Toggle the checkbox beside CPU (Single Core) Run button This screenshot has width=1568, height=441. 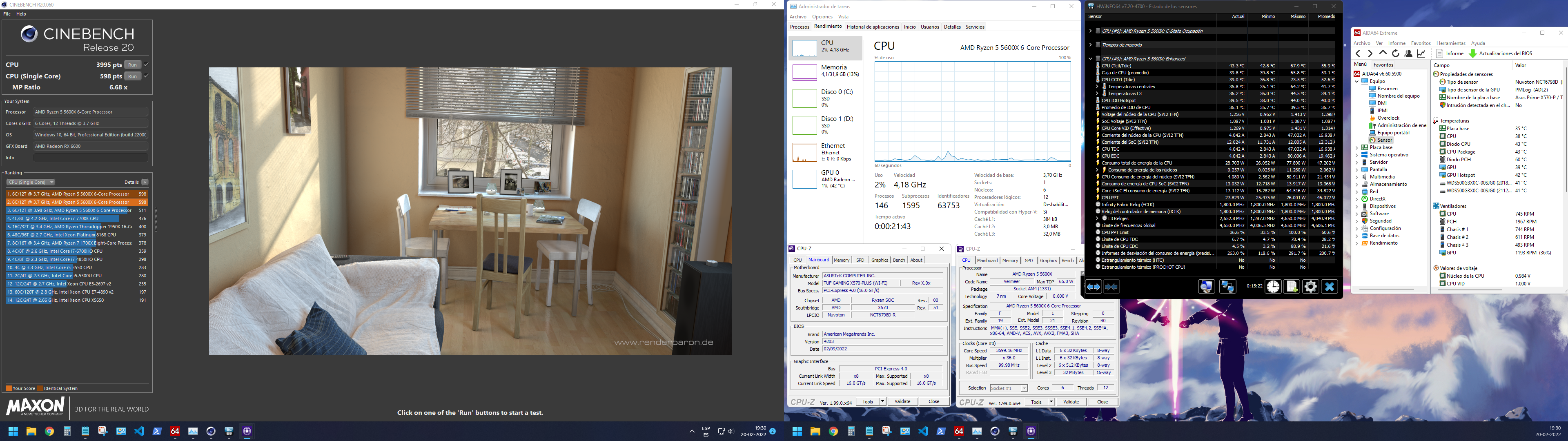pos(146,76)
